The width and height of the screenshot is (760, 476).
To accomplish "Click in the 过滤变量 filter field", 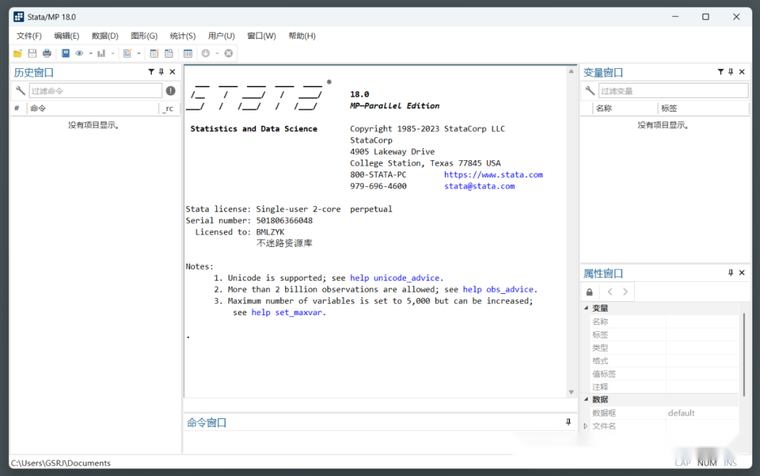I will pos(673,91).
